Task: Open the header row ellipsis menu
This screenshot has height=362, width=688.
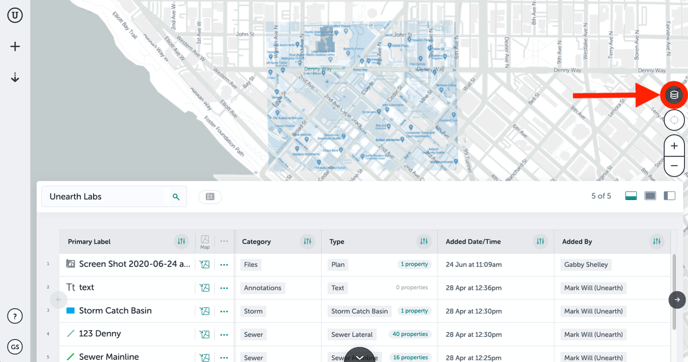Action: 224,241
